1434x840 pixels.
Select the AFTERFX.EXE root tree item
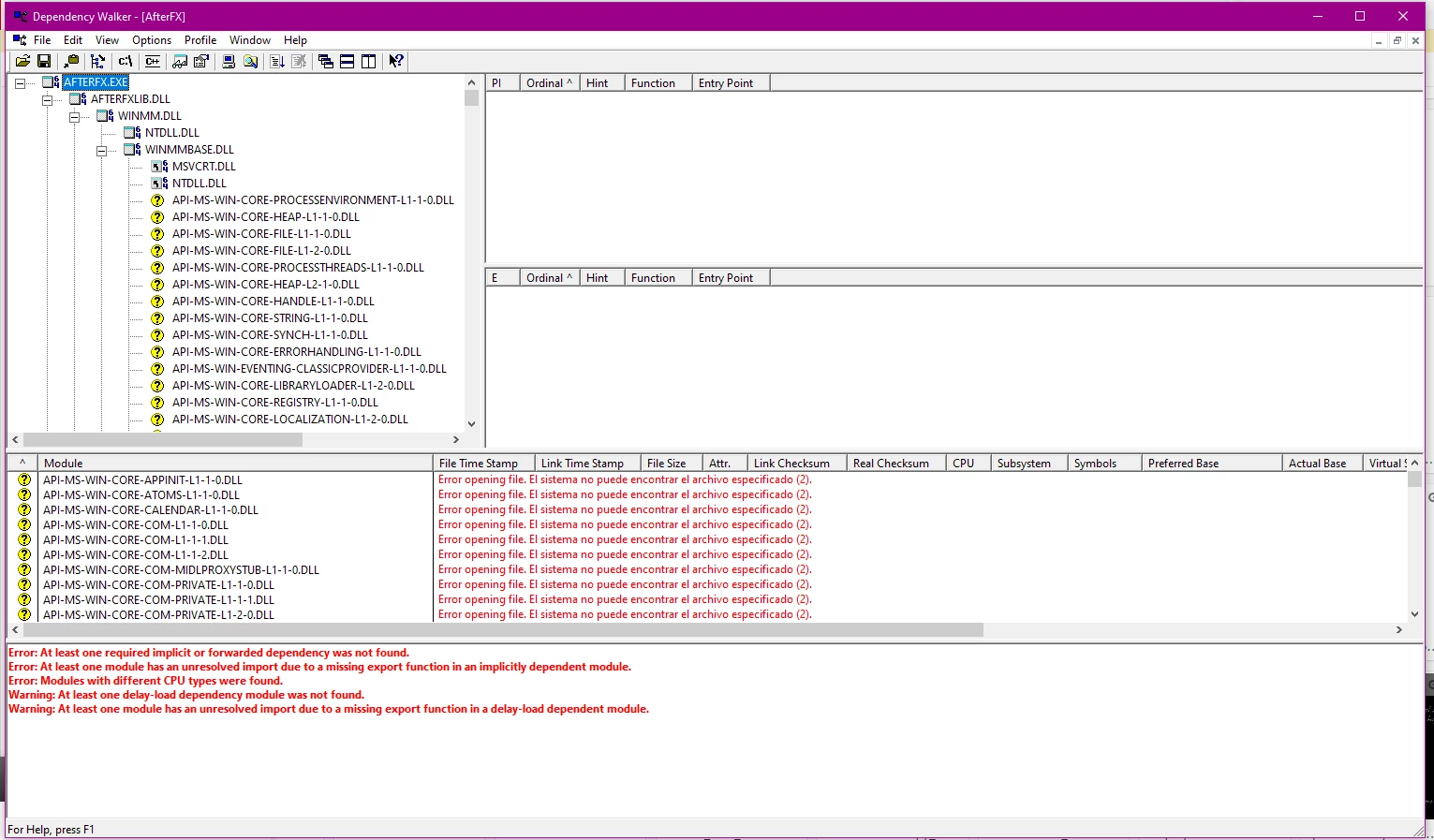(96, 82)
